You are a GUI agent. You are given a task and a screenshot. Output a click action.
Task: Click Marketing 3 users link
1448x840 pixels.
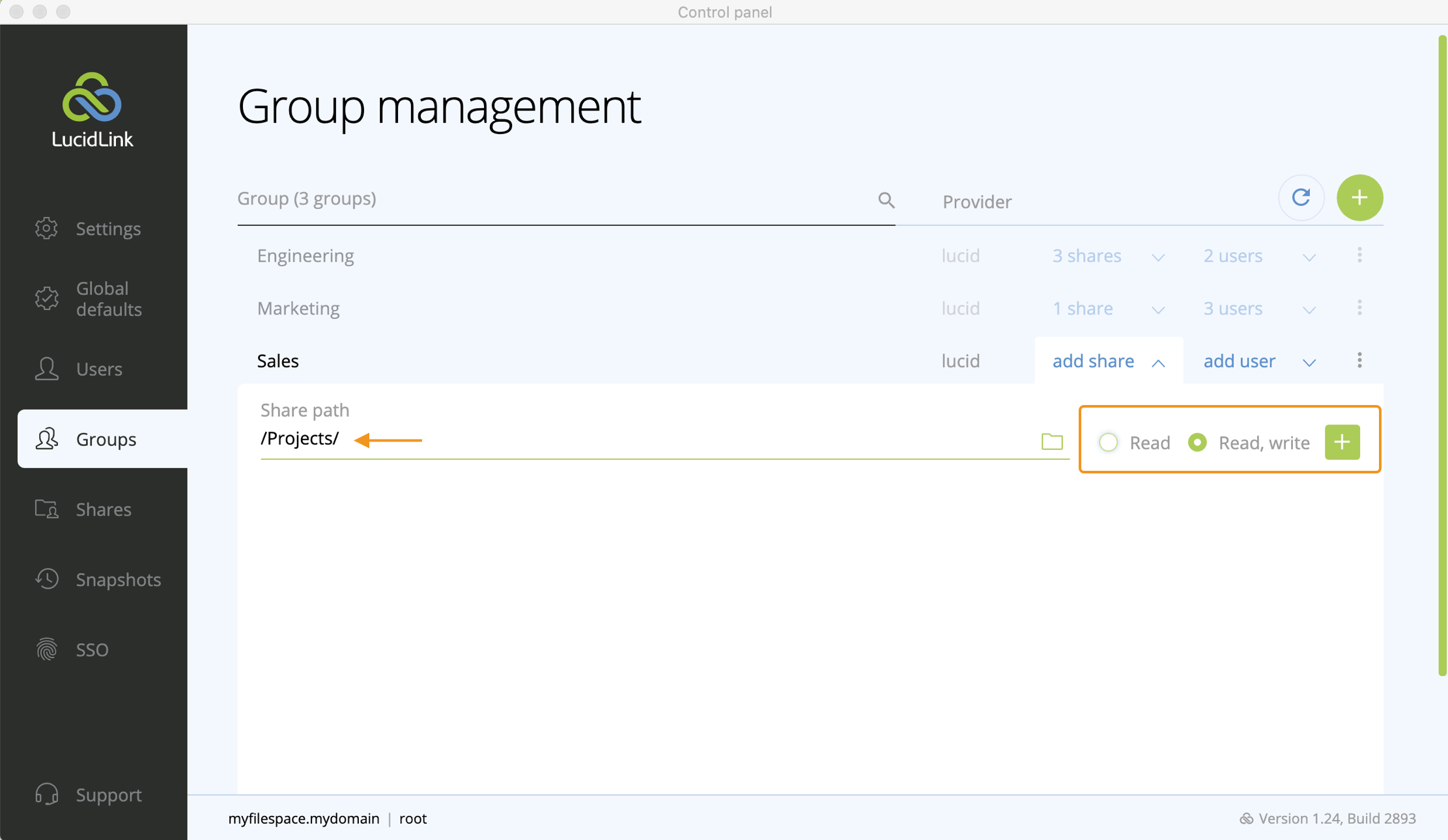pos(1232,308)
